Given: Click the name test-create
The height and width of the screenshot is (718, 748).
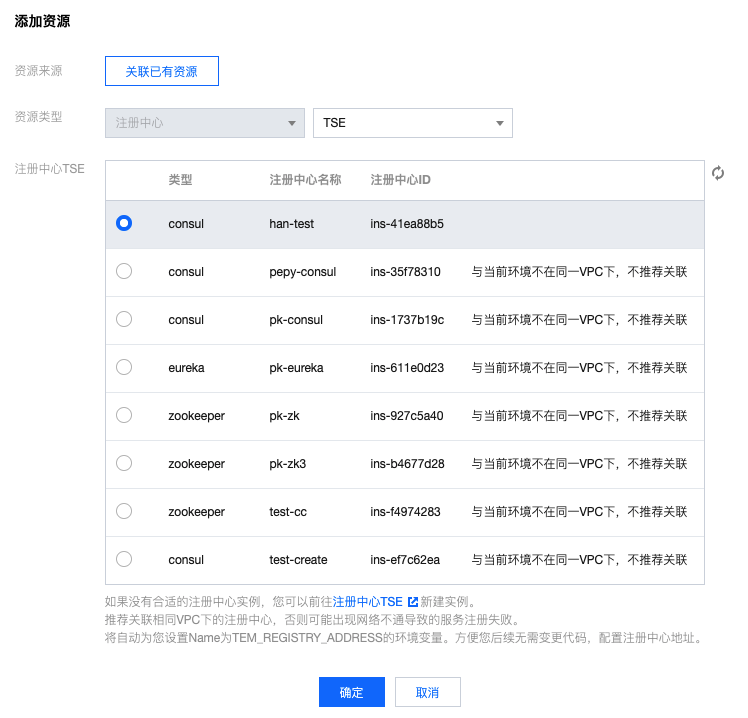Looking at the screenshot, I should [x=298, y=560].
